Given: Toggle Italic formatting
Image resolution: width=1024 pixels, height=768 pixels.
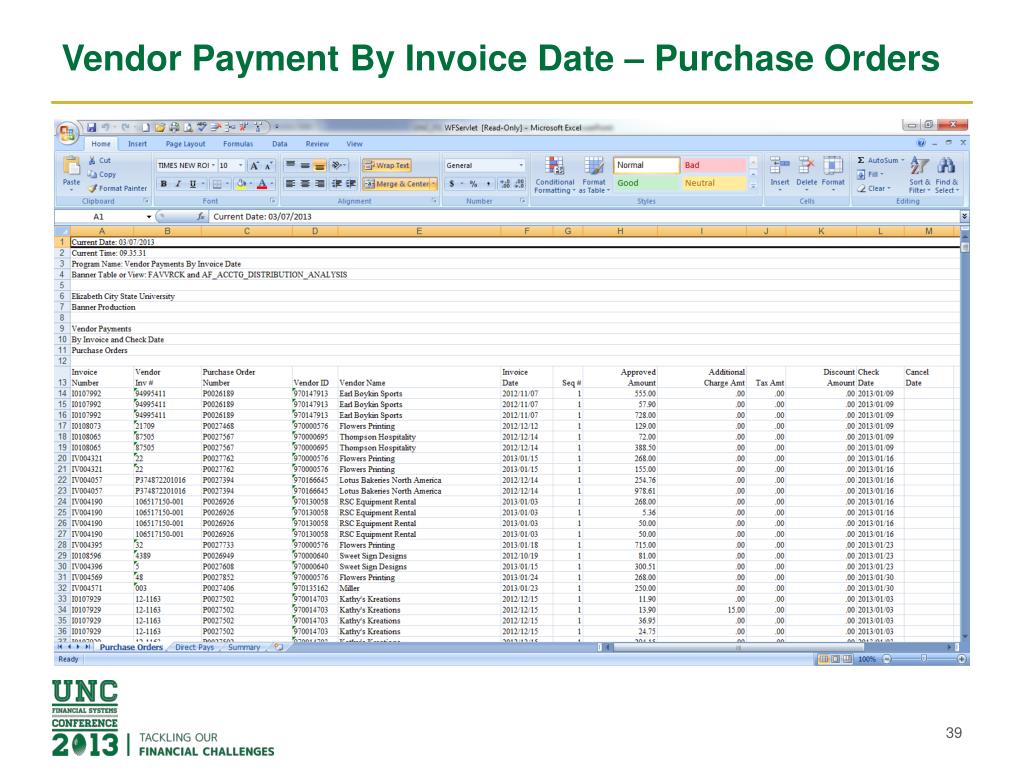Looking at the screenshot, I should (178, 184).
